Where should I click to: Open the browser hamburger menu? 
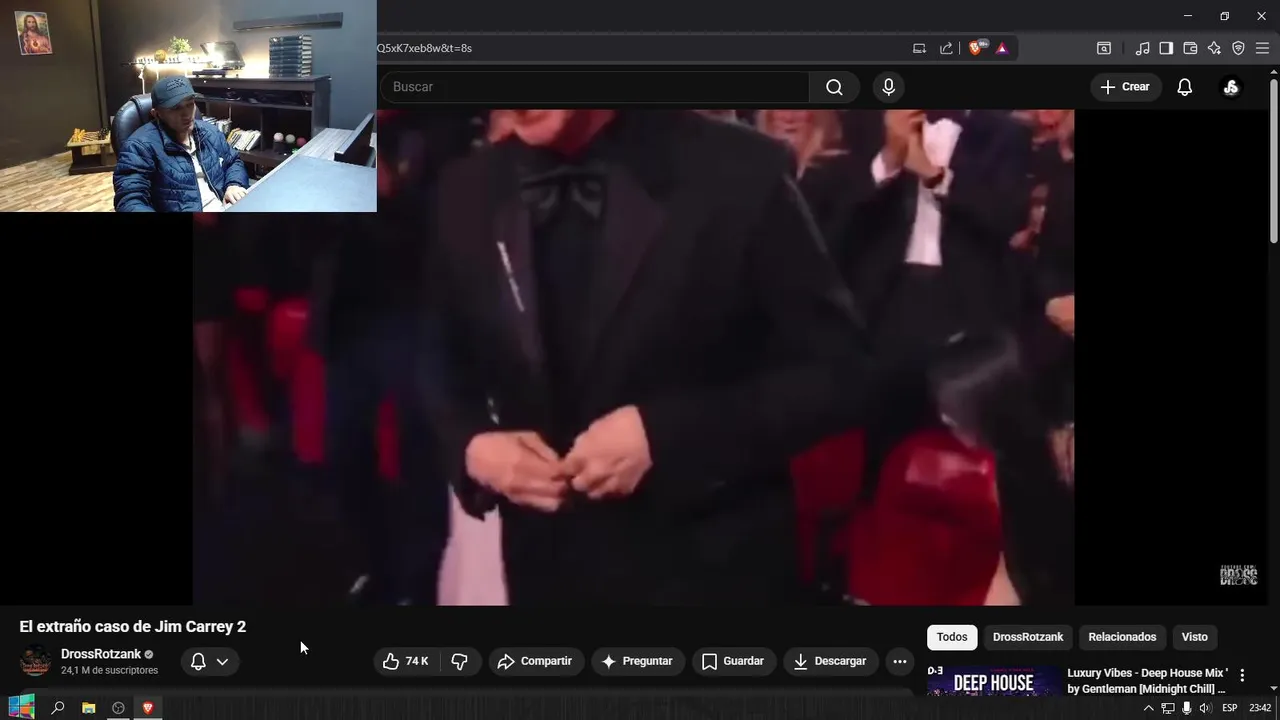pyautogui.click(x=1263, y=48)
